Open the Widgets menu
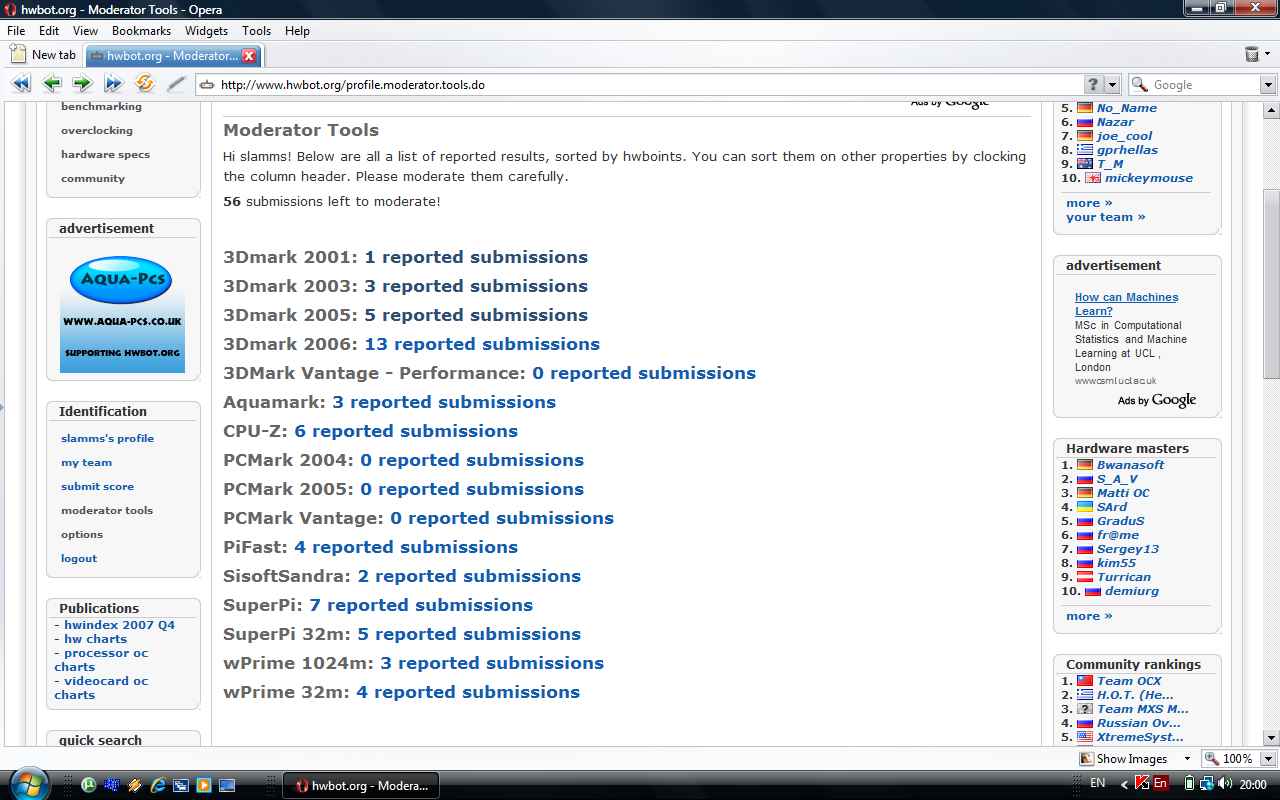1280x800 pixels. coord(206,31)
